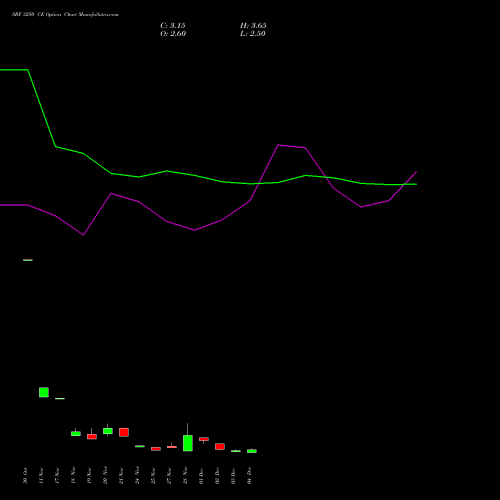Select the 17 Nov date label
The width and height of the screenshot is (500, 500).
click(57, 476)
